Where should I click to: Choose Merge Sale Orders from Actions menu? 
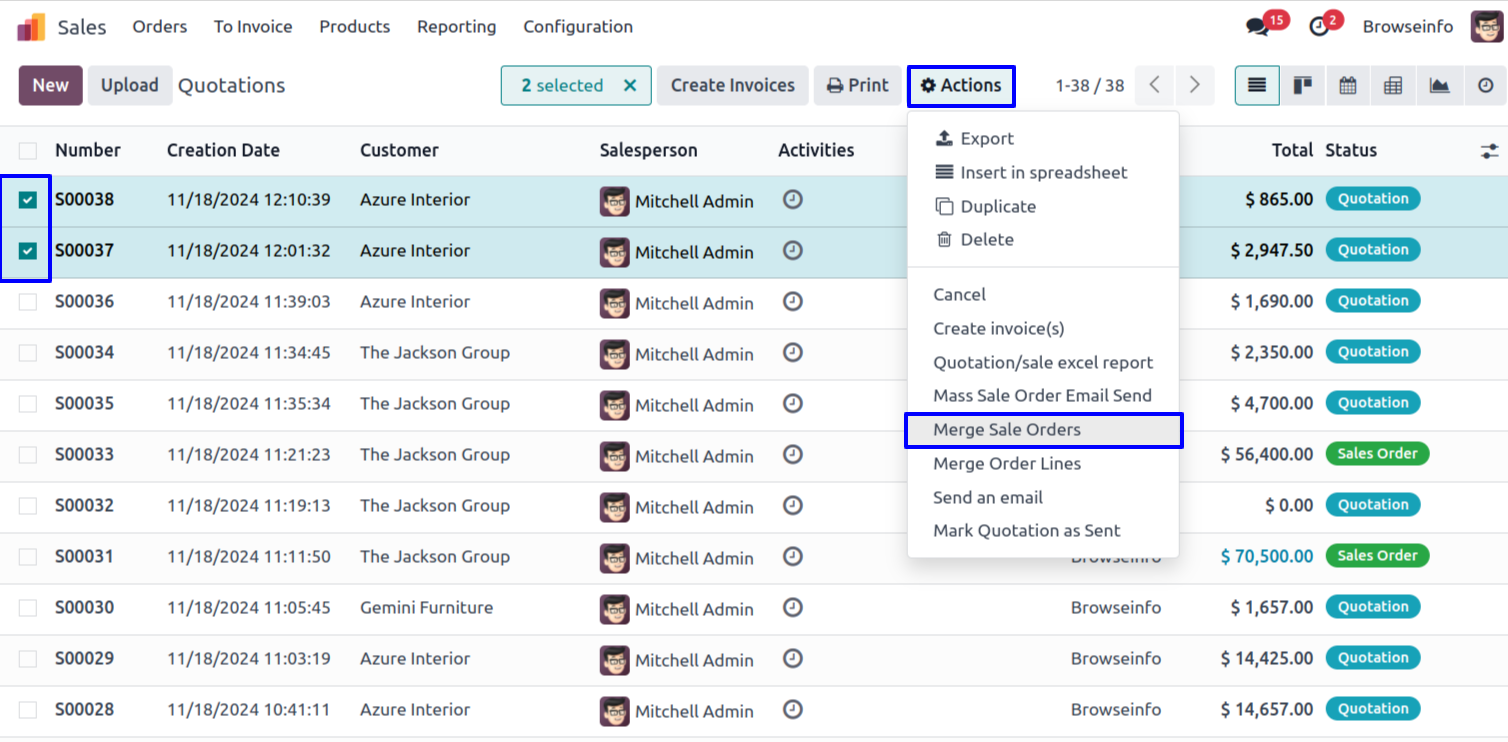click(1007, 430)
